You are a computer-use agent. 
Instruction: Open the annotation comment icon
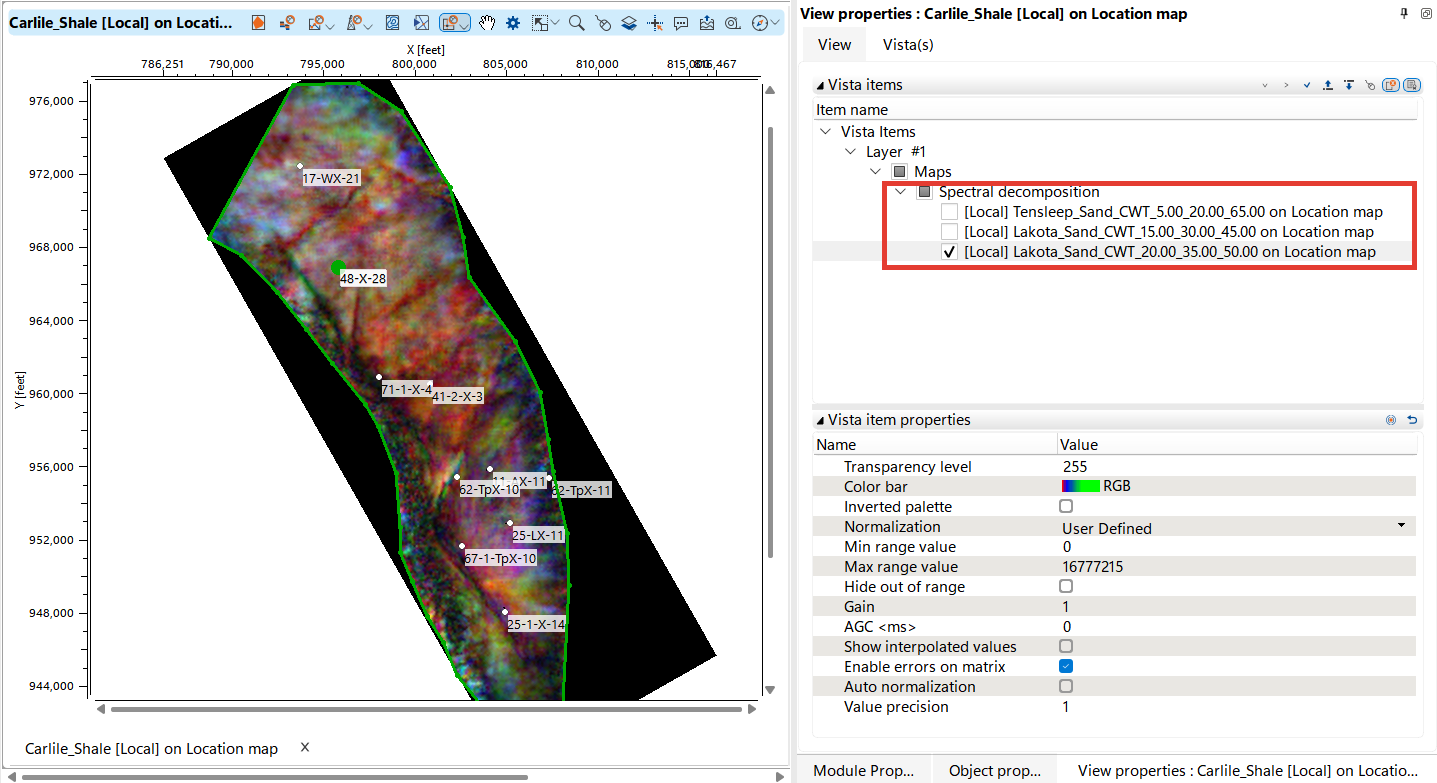coord(681,22)
